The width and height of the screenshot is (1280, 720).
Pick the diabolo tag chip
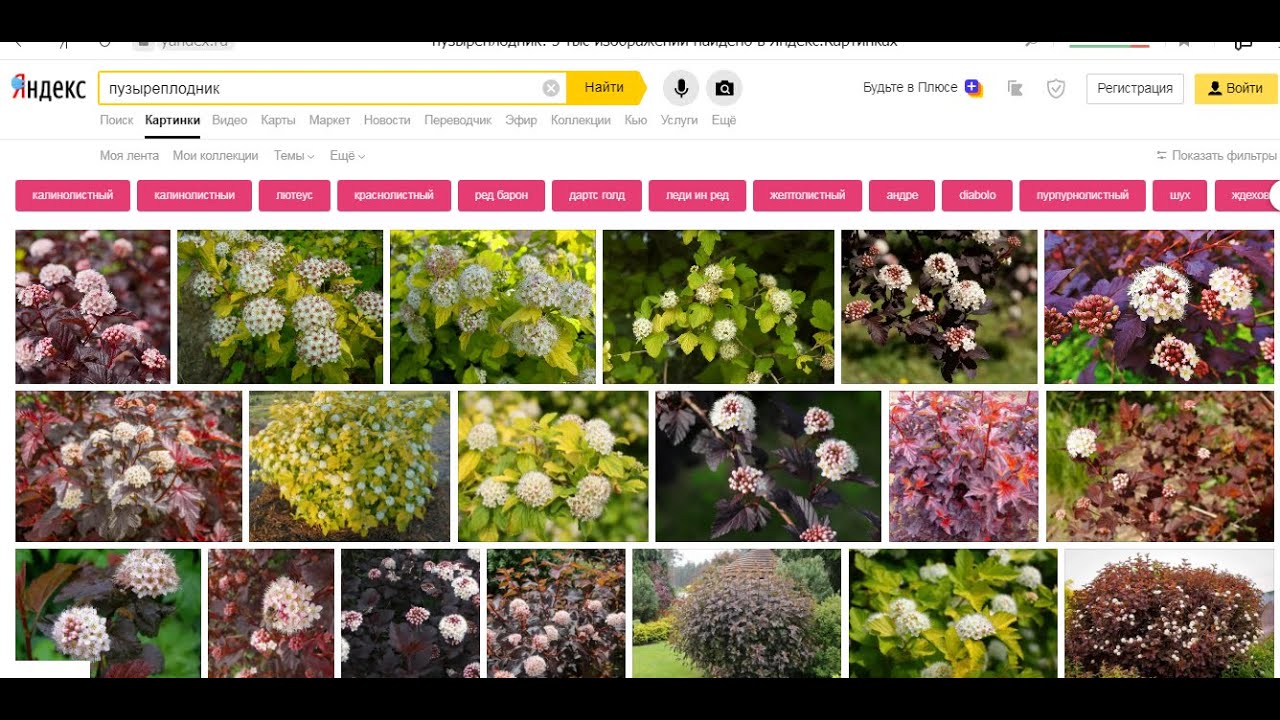pos(977,195)
